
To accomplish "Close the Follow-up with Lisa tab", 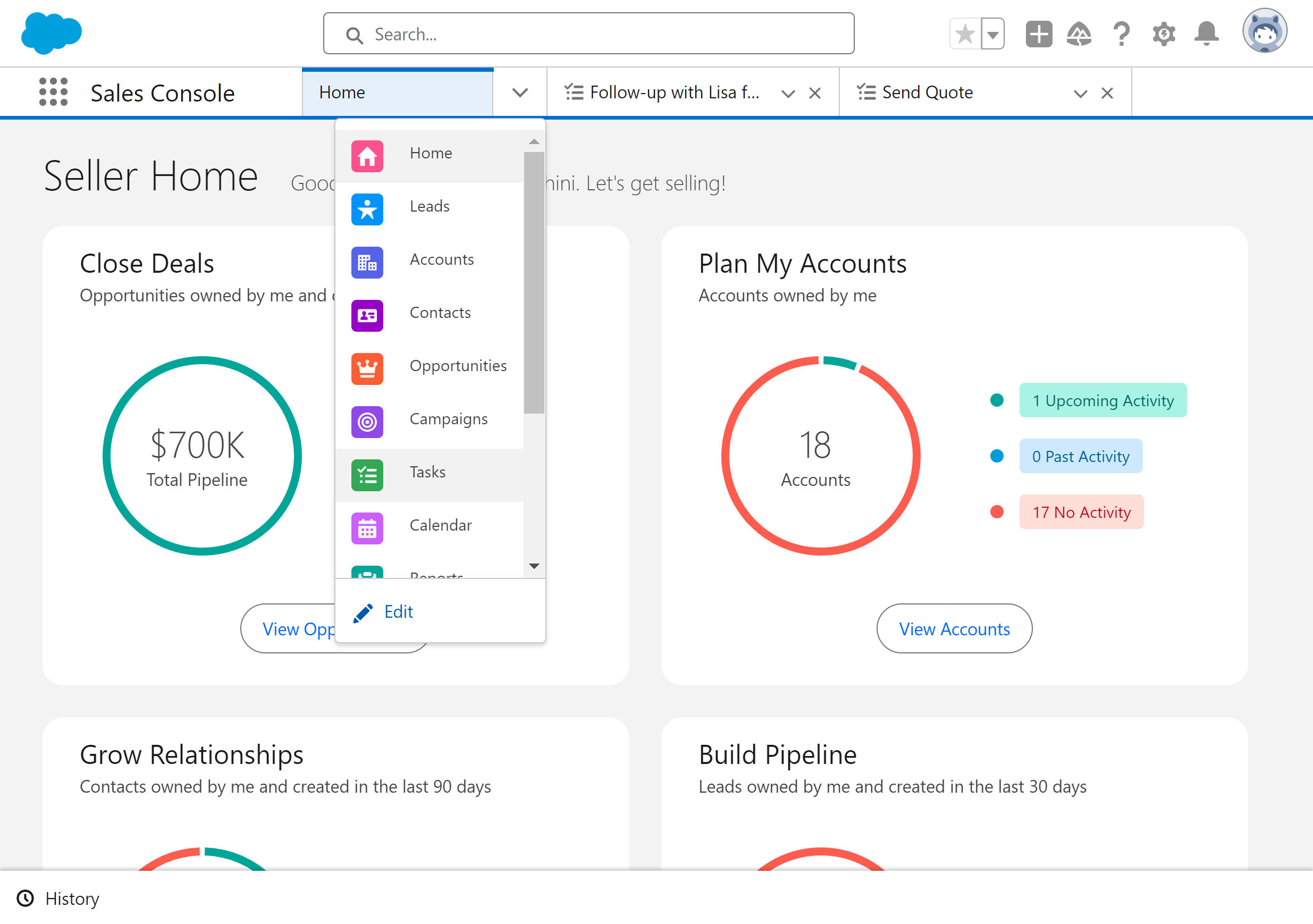I will point(815,93).
